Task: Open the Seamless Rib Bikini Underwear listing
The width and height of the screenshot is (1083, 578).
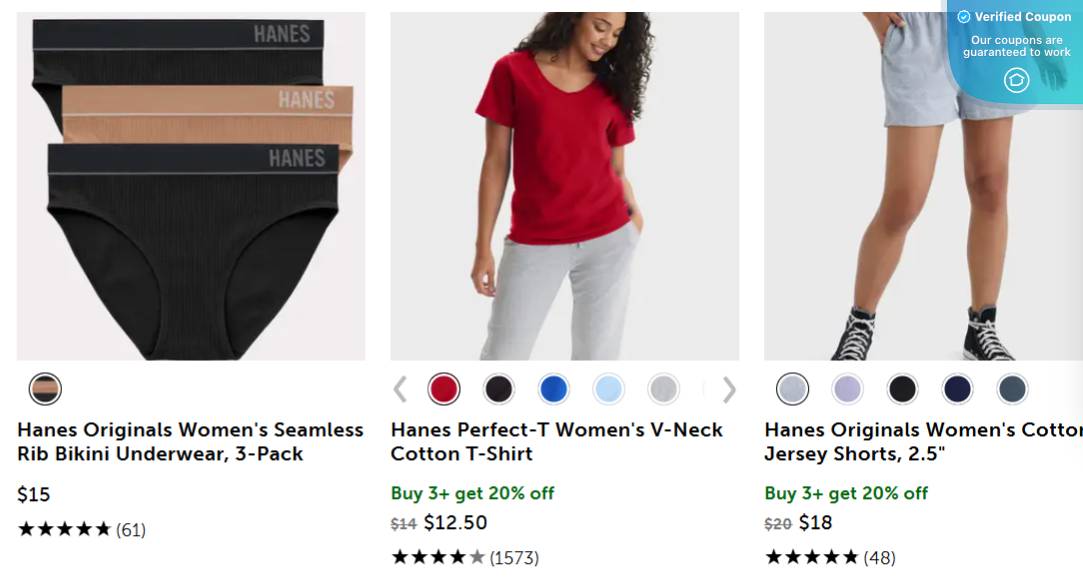Action: [x=189, y=441]
